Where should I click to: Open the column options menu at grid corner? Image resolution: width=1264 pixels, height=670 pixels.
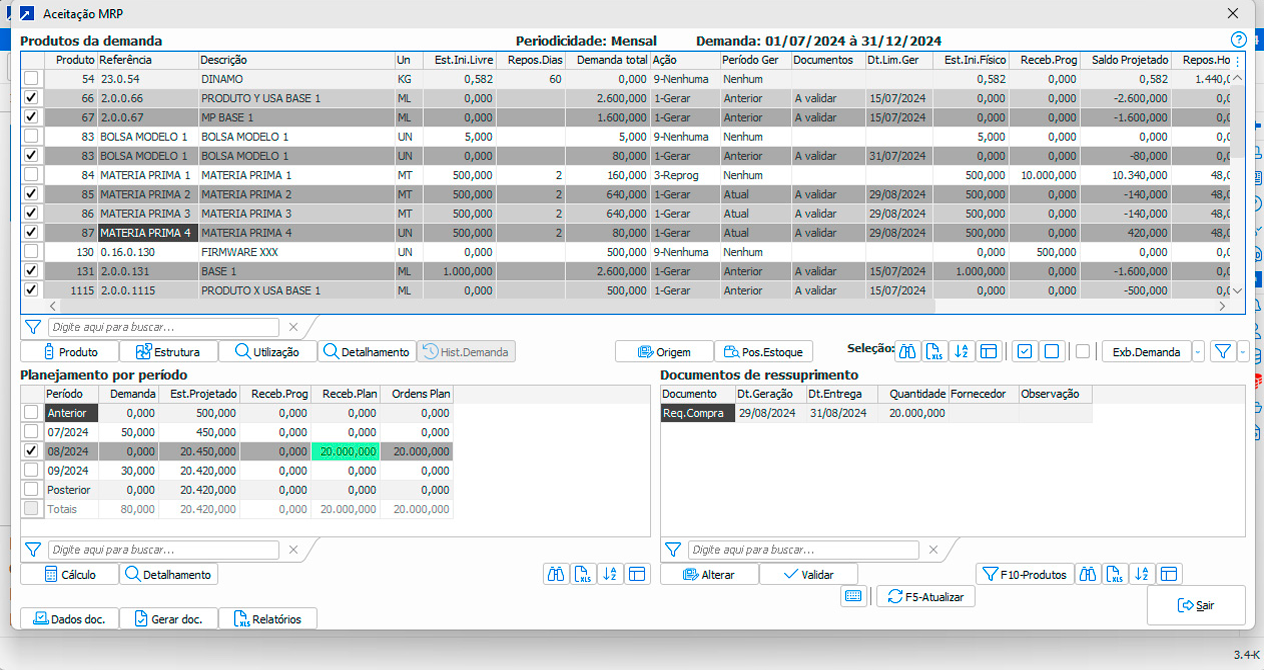[x=1238, y=60]
